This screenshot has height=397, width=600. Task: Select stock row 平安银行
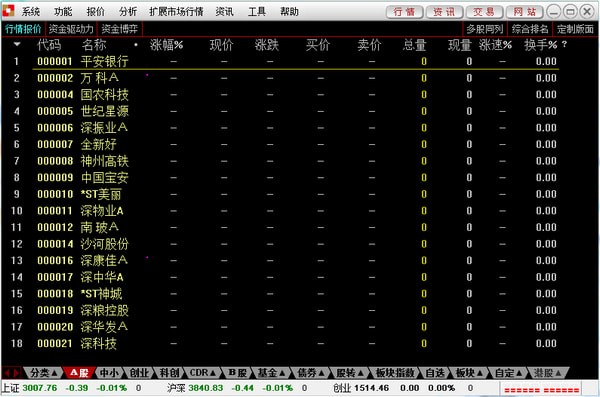point(285,61)
